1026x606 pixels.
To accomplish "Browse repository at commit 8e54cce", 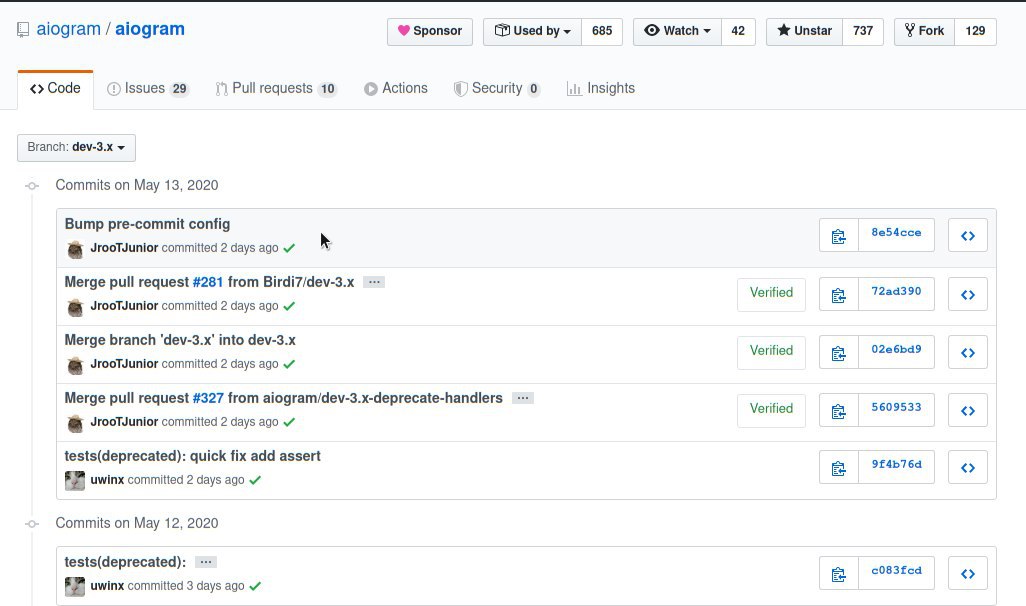I will 968,236.
